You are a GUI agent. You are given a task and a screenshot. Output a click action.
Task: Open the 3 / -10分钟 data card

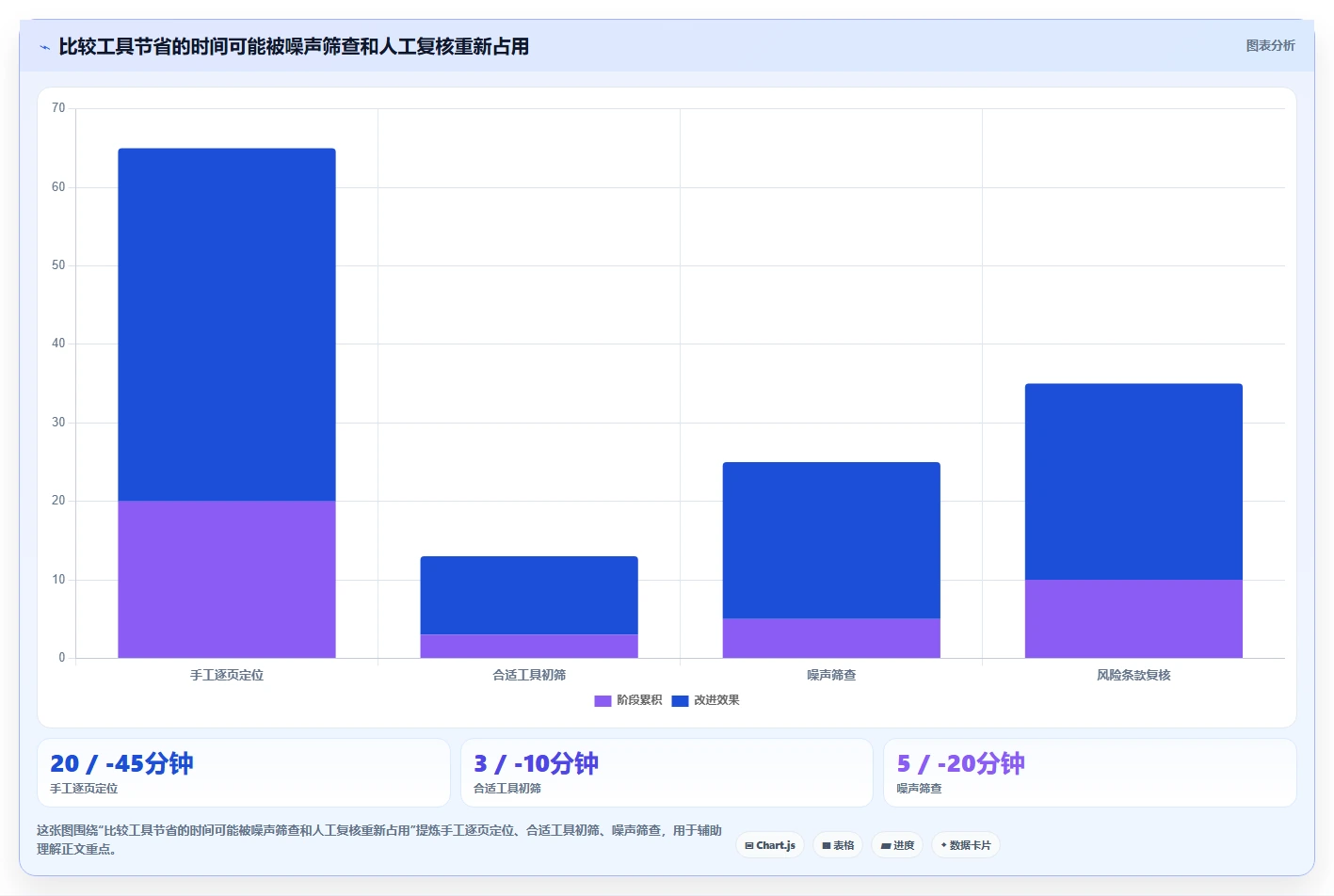pos(667,773)
